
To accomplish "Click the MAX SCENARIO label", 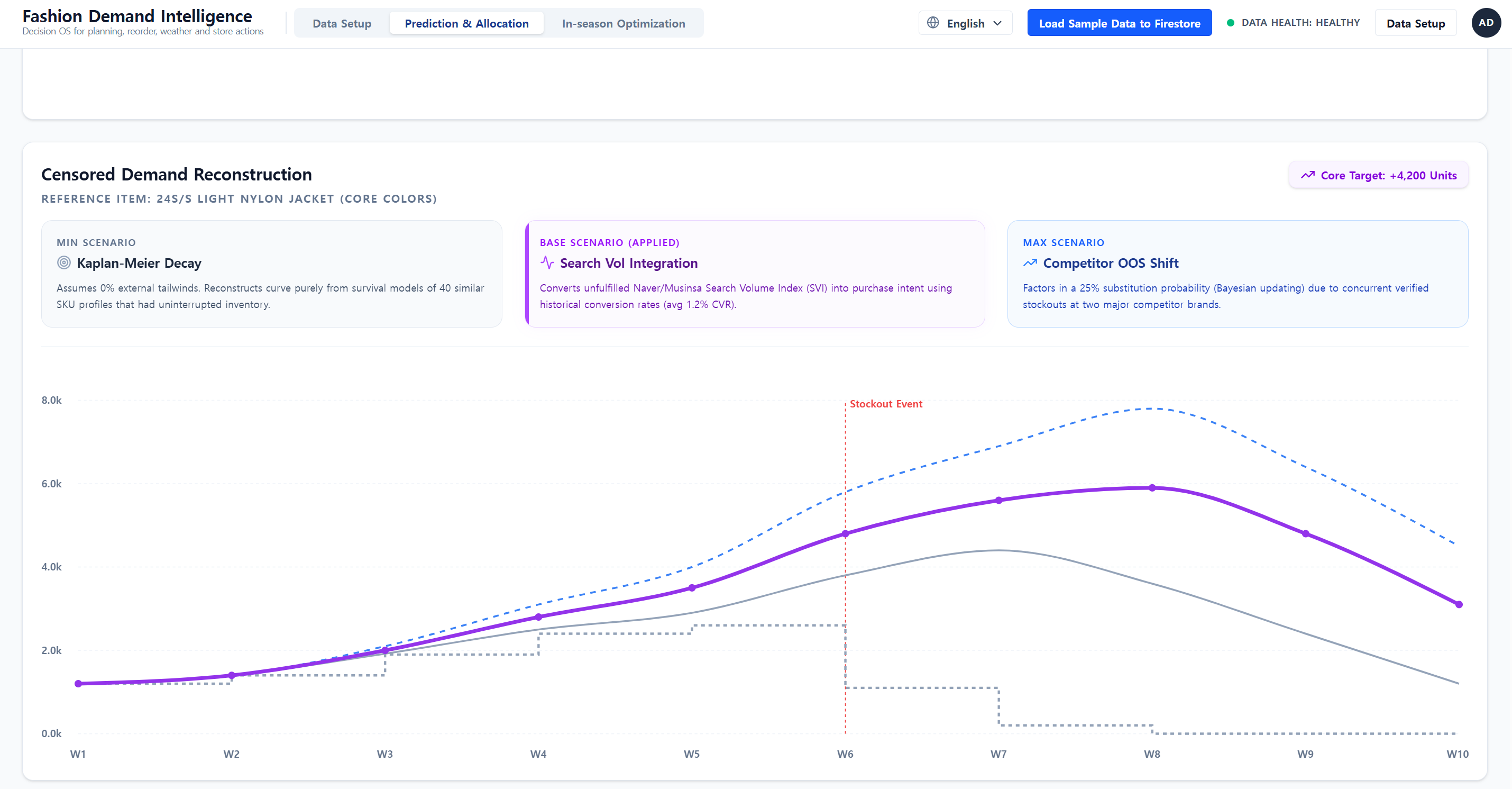I will click(1064, 243).
